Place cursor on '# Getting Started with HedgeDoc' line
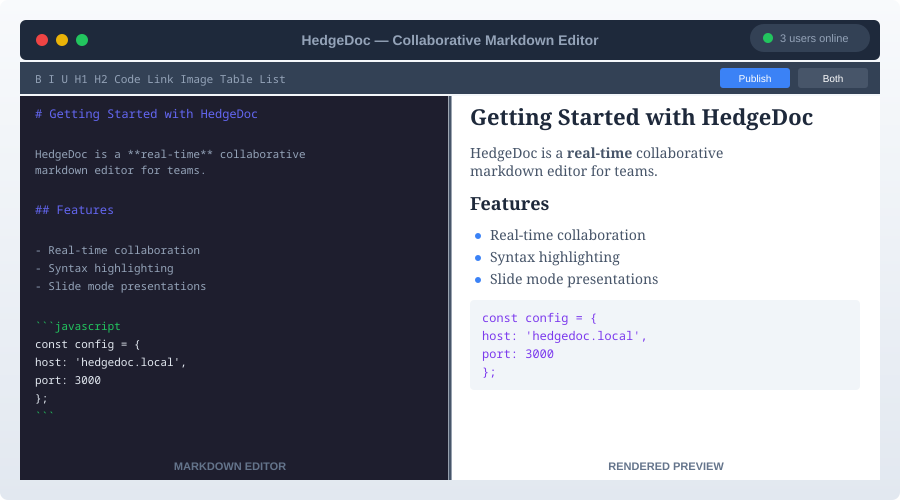900x500 pixels. tap(146, 114)
